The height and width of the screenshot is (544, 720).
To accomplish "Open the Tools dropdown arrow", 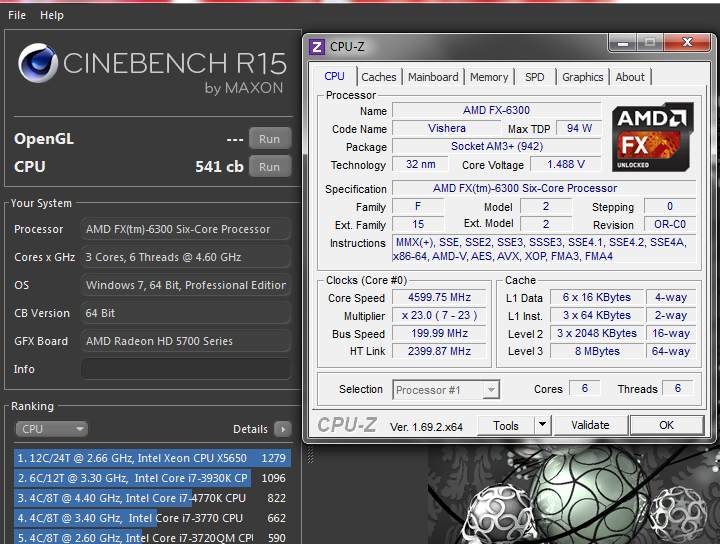I will point(542,425).
